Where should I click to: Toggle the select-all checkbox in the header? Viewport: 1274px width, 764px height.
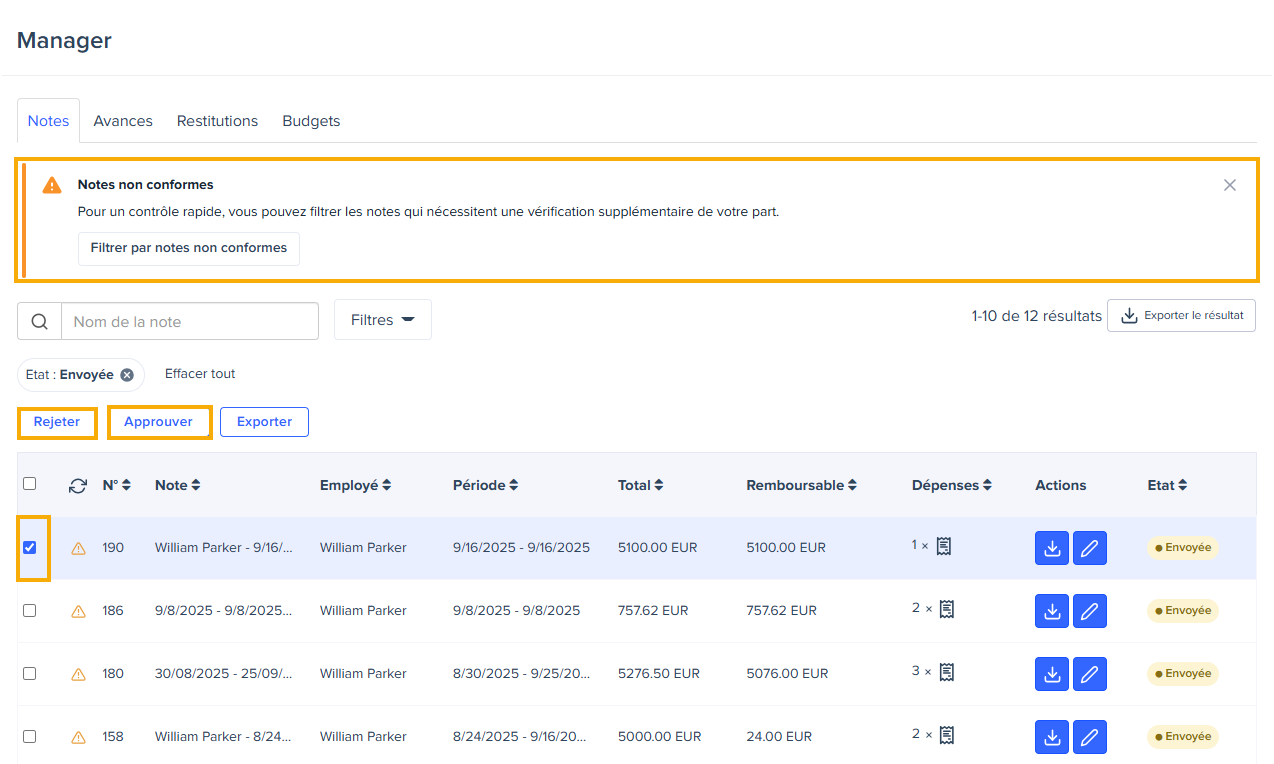30,484
